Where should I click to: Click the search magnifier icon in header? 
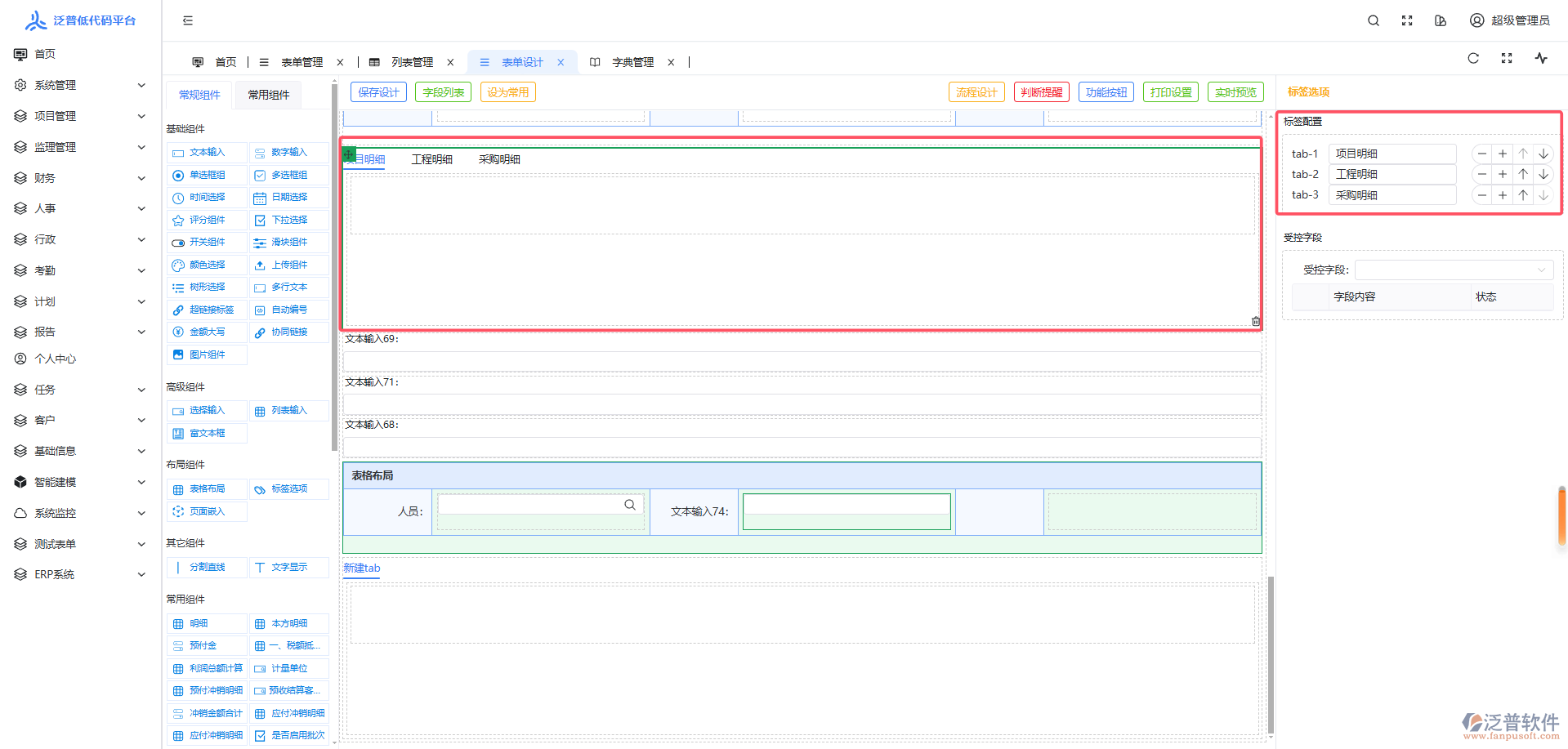pos(1374,20)
